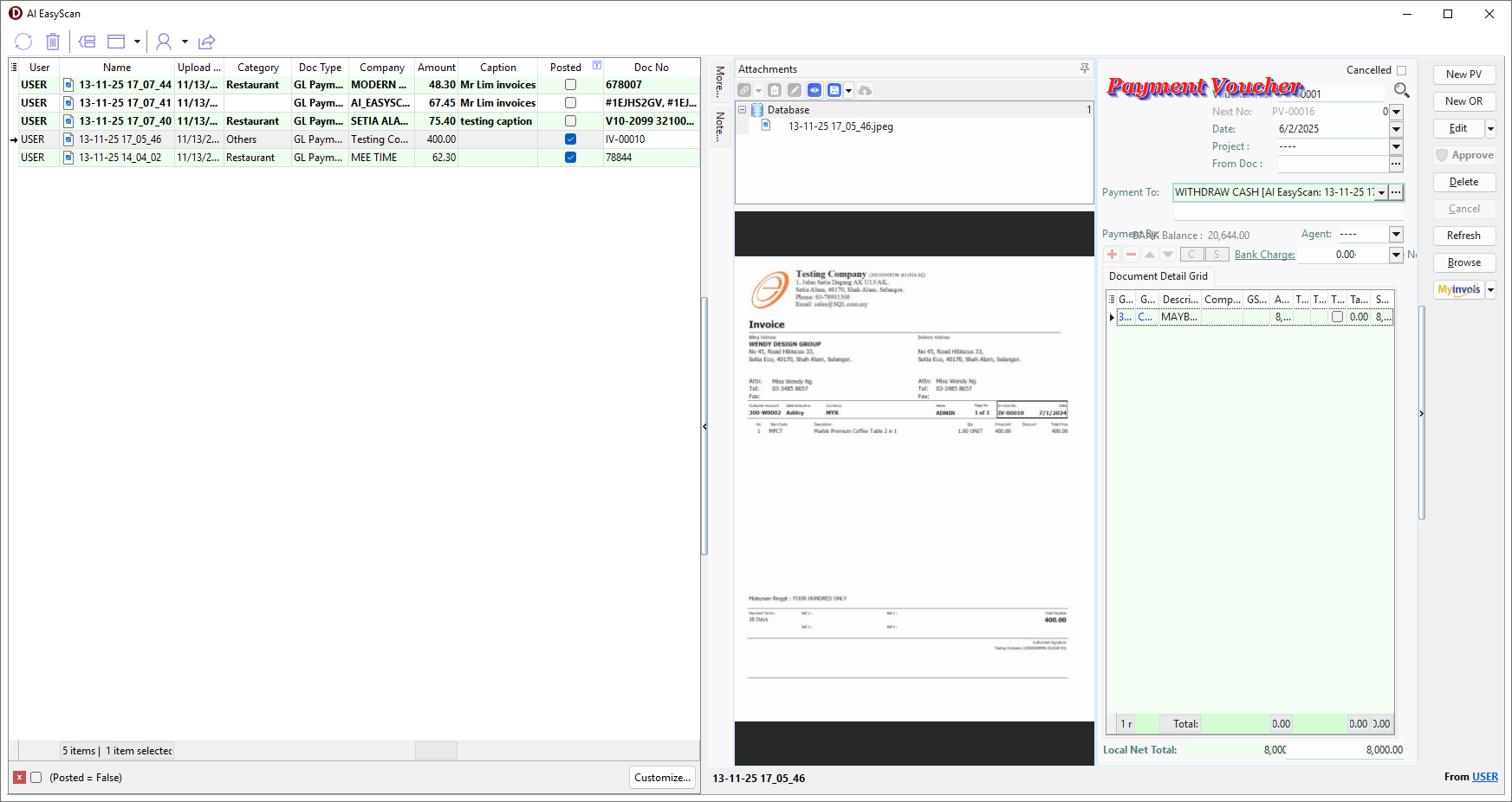This screenshot has width=1512, height=802.
Task: Toggle the eye preview icon in Attachments
Action: click(814, 90)
